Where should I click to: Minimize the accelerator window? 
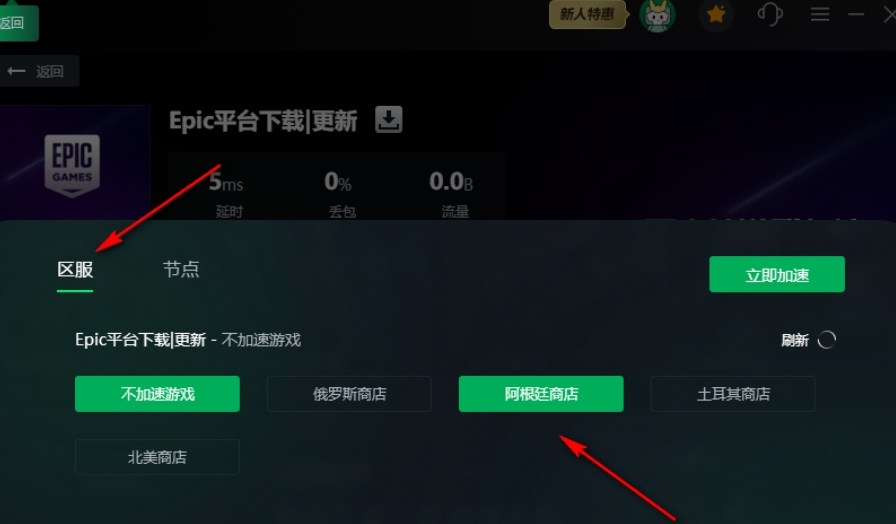click(856, 14)
